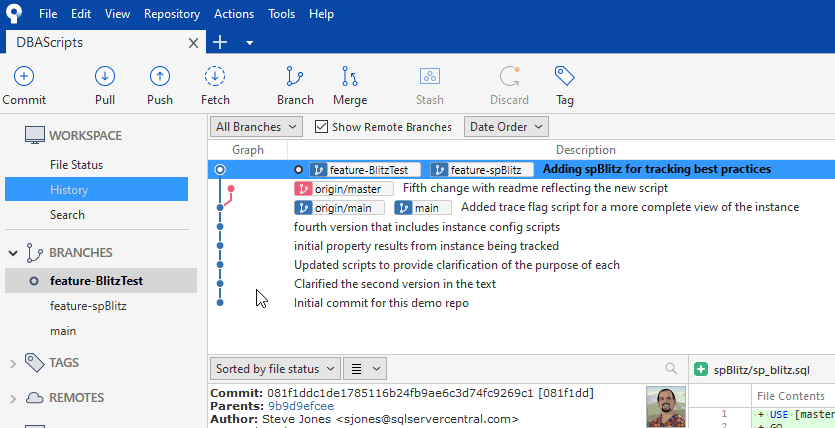Open the Tools menu
Screen dimensions: 835x428
[281, 14]
